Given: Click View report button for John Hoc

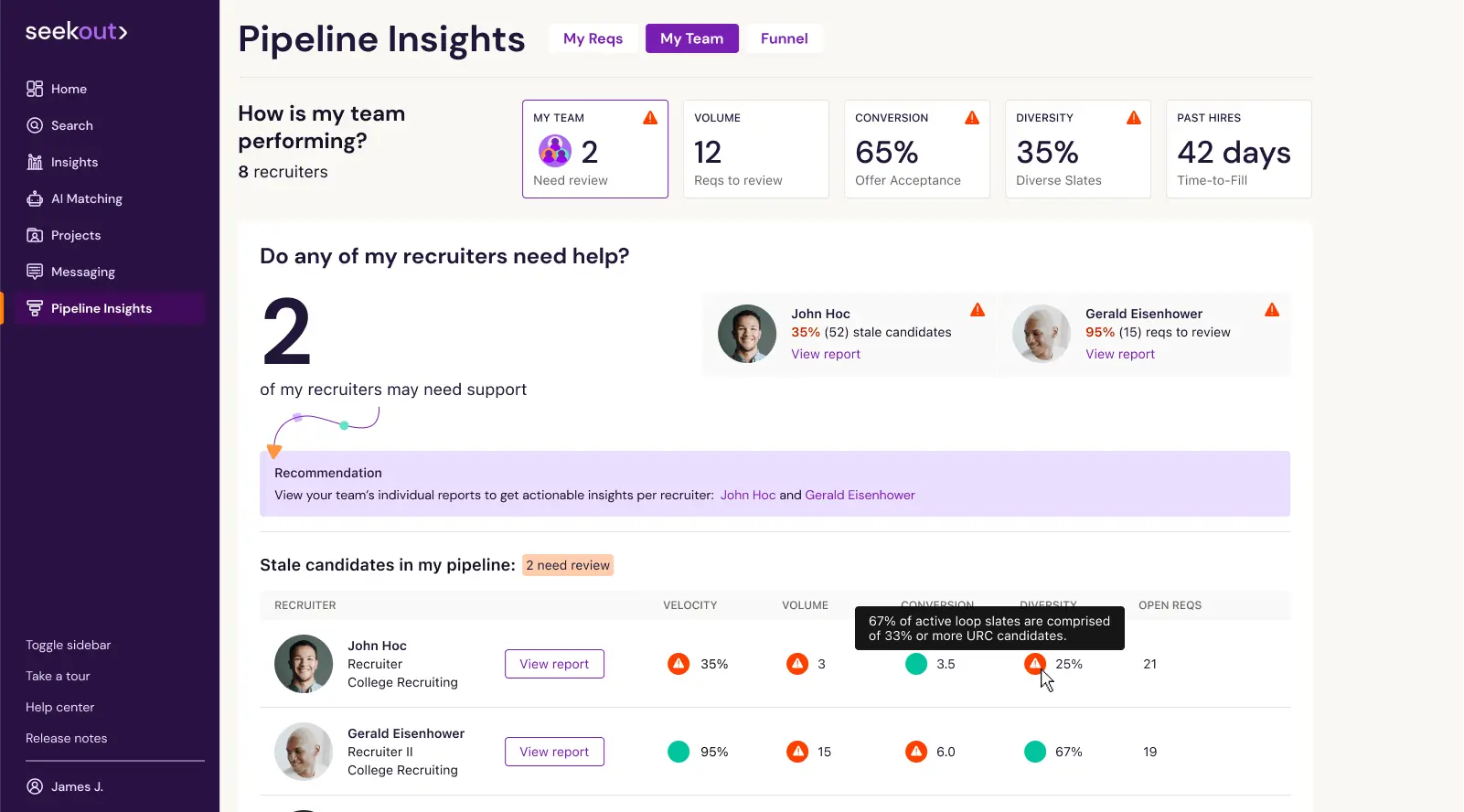Looking at the screenshot, I should point(554,664).
